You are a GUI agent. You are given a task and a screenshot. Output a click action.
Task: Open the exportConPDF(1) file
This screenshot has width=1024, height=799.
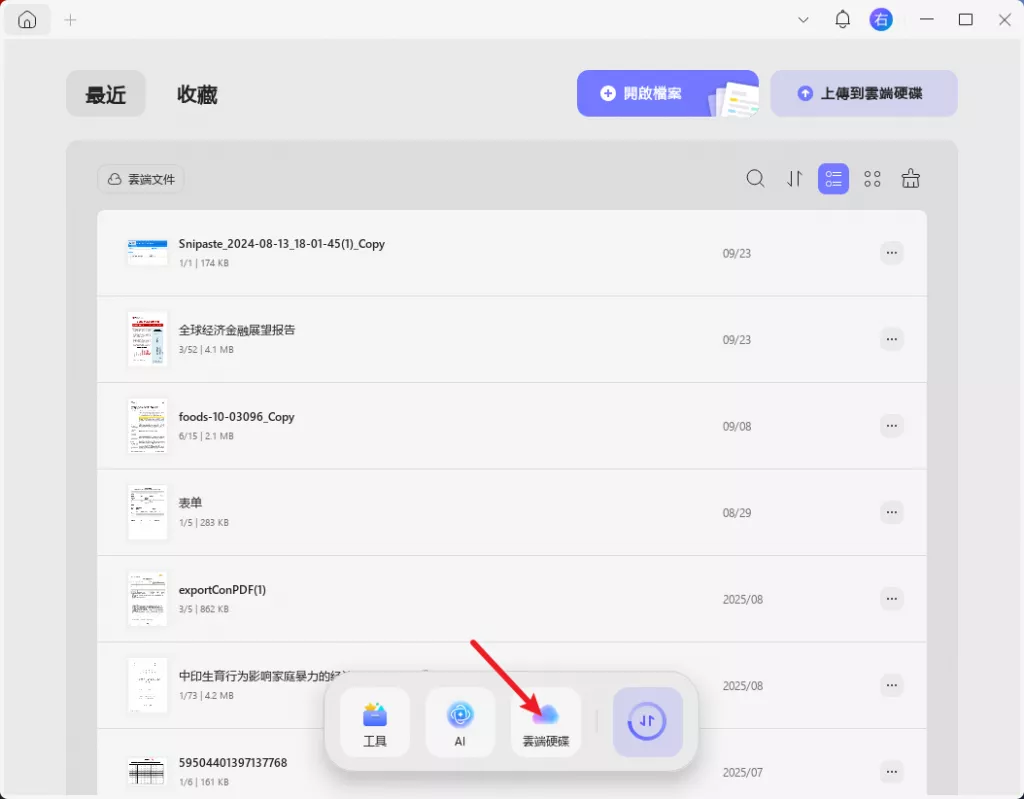pyautogui.click(x=512, y=598)
